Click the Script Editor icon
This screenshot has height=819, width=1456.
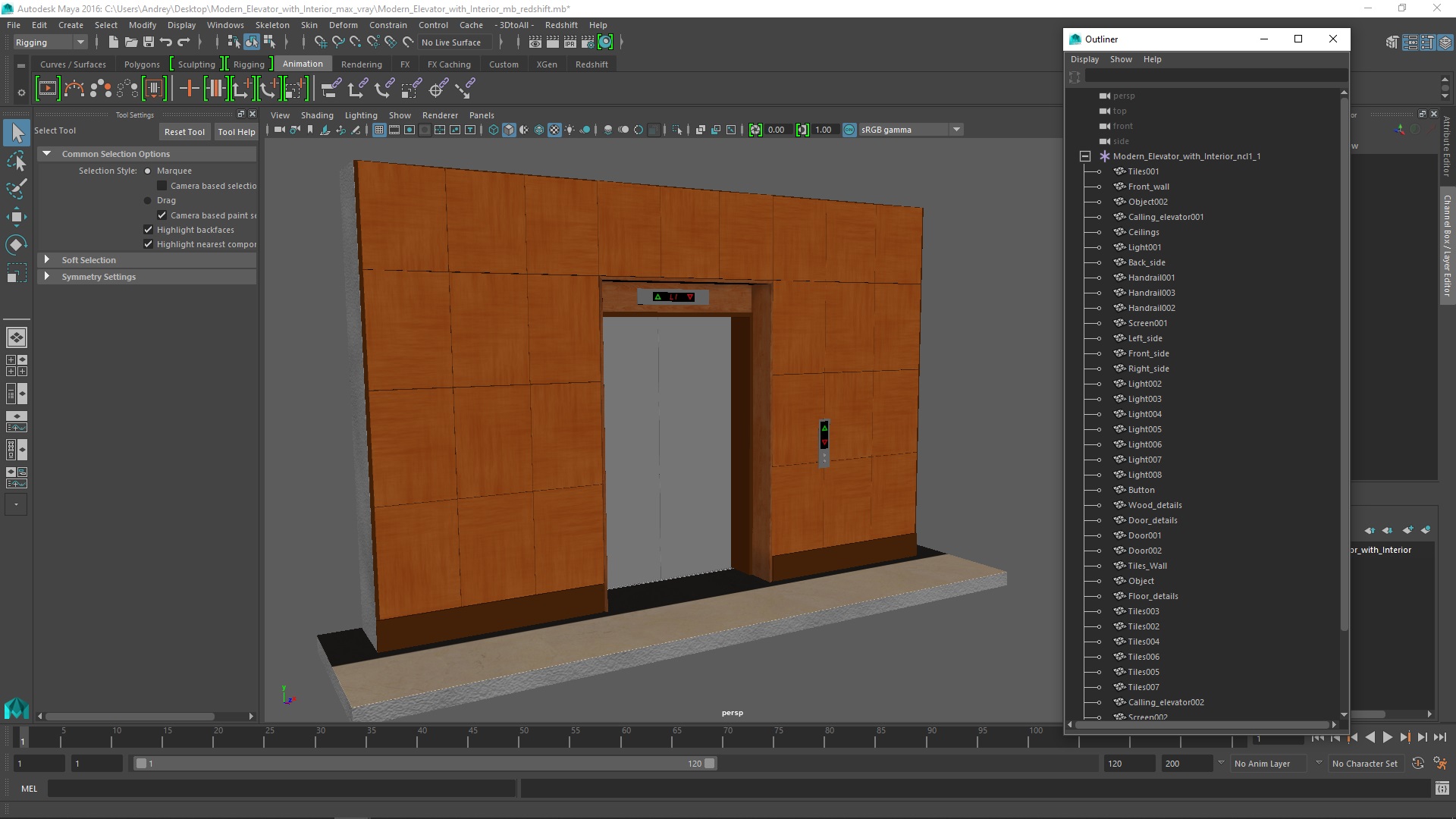[1442, 789]
